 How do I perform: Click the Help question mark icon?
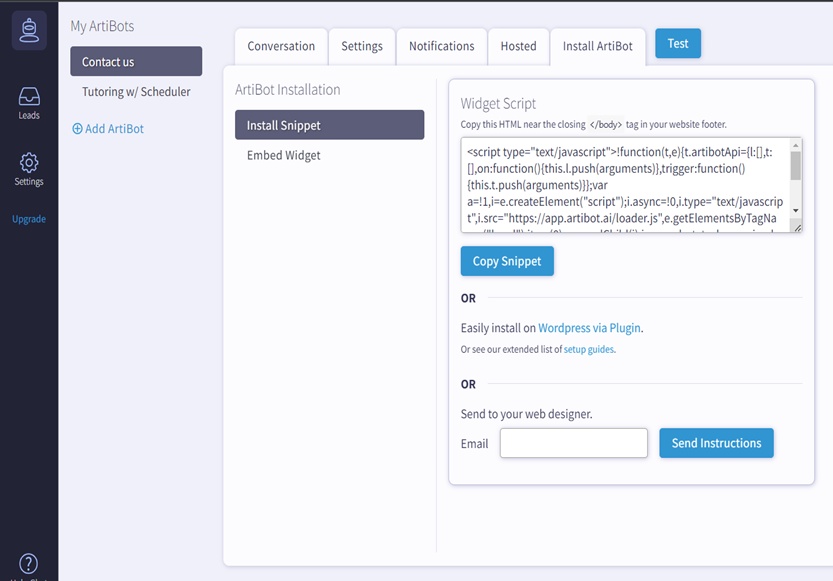tap(29, 564)
